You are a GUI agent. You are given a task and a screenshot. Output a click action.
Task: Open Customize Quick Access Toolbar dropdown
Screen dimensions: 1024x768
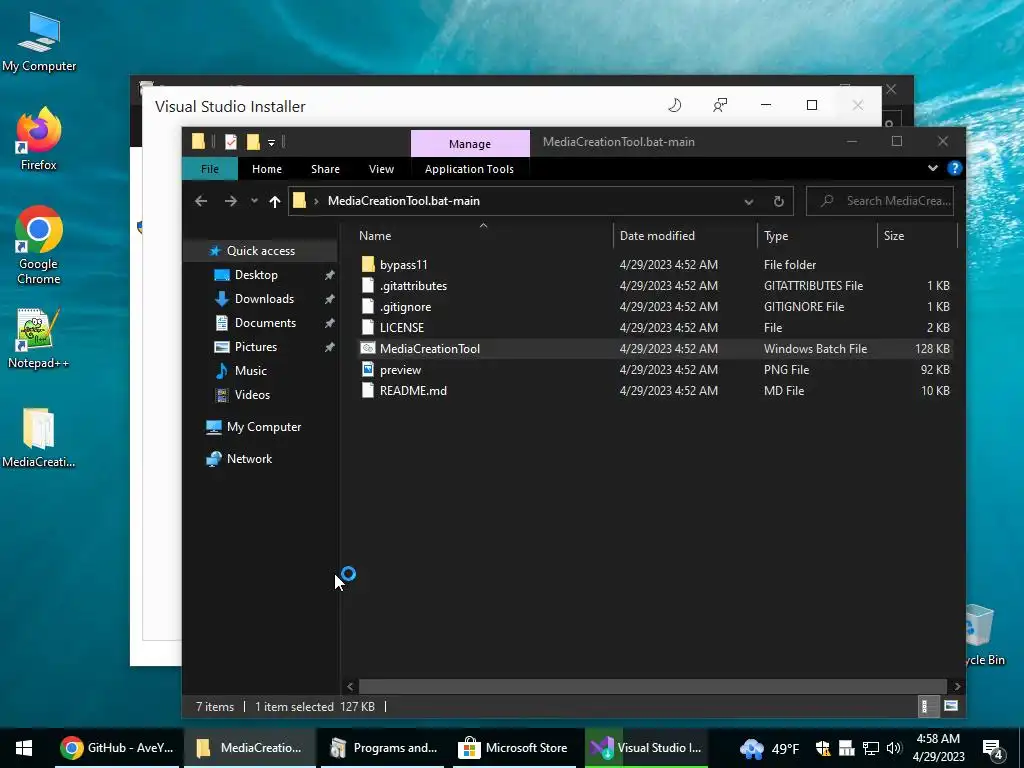[x=271, y=142]
